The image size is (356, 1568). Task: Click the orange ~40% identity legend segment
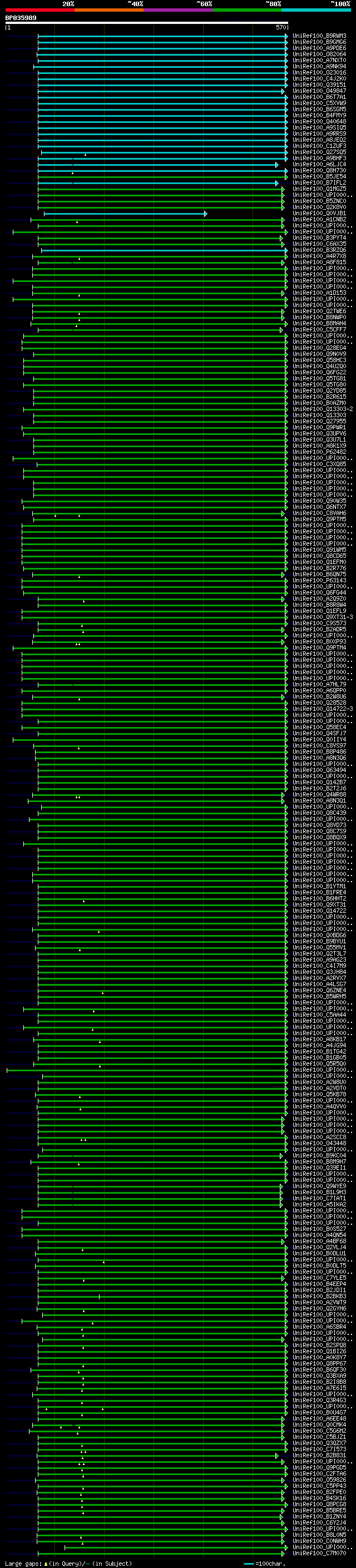pos(109,10)
